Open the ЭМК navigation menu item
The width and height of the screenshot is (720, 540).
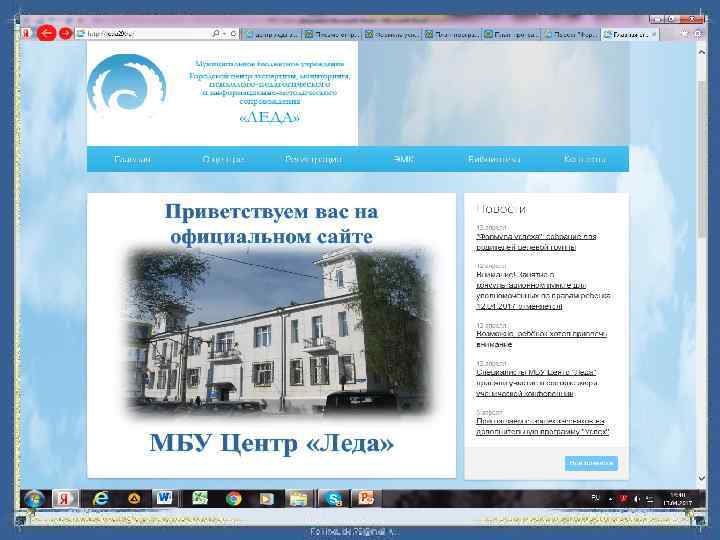pyautogui.click(x=404, y=159)
